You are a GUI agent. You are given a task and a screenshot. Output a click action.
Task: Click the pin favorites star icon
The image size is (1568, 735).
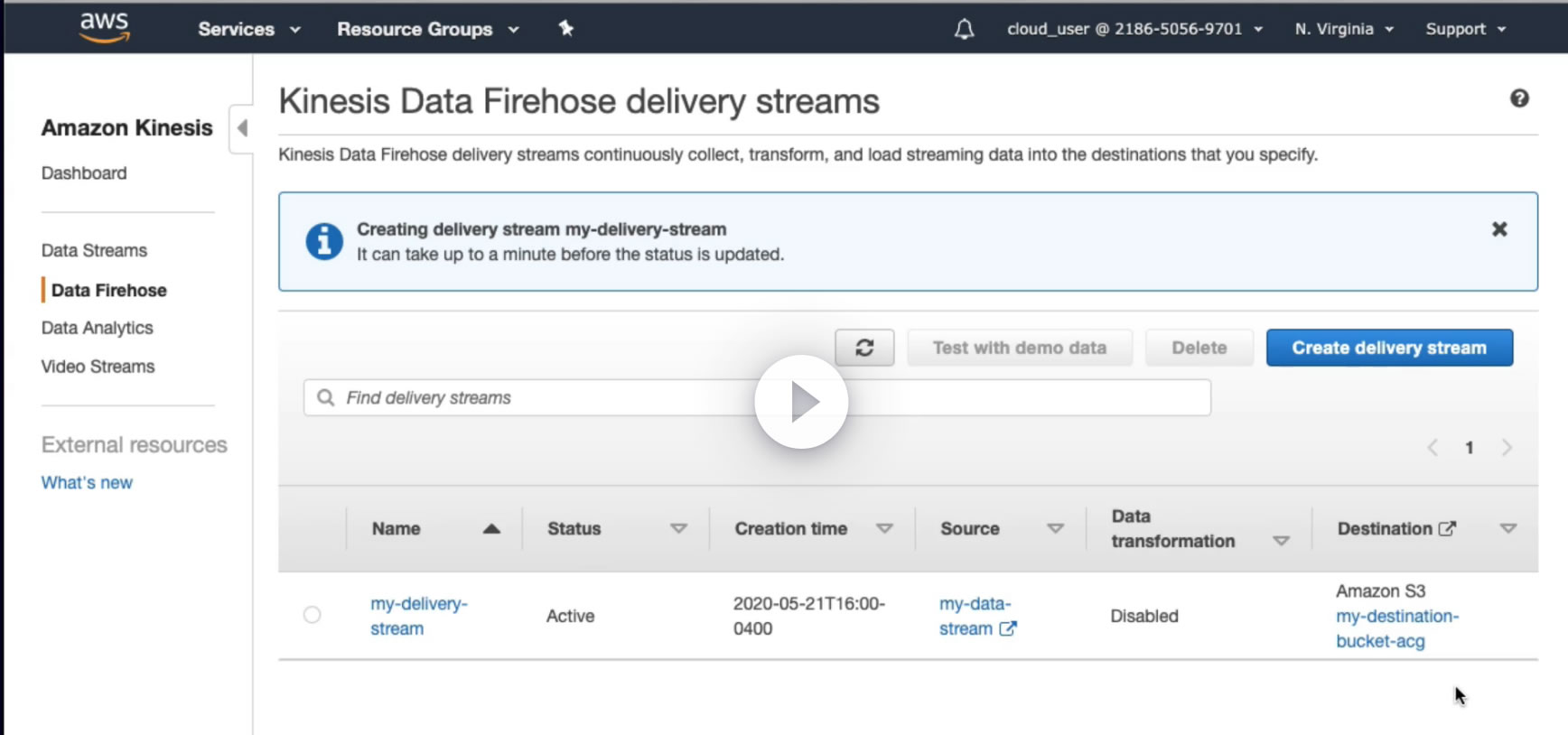coord(566,29)
